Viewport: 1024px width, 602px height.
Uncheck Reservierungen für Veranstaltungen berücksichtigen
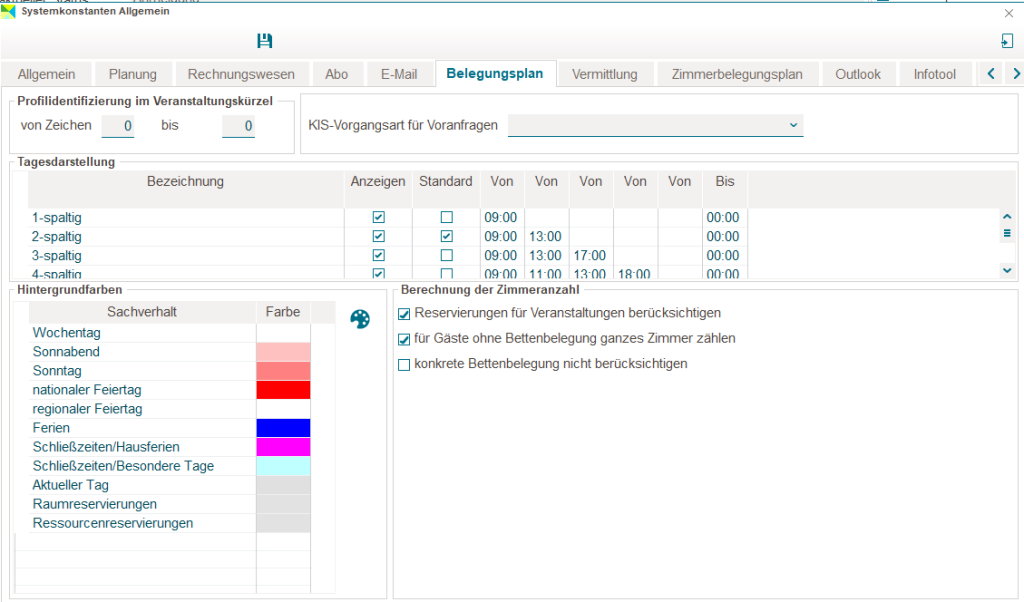click(x=405, y=314)
